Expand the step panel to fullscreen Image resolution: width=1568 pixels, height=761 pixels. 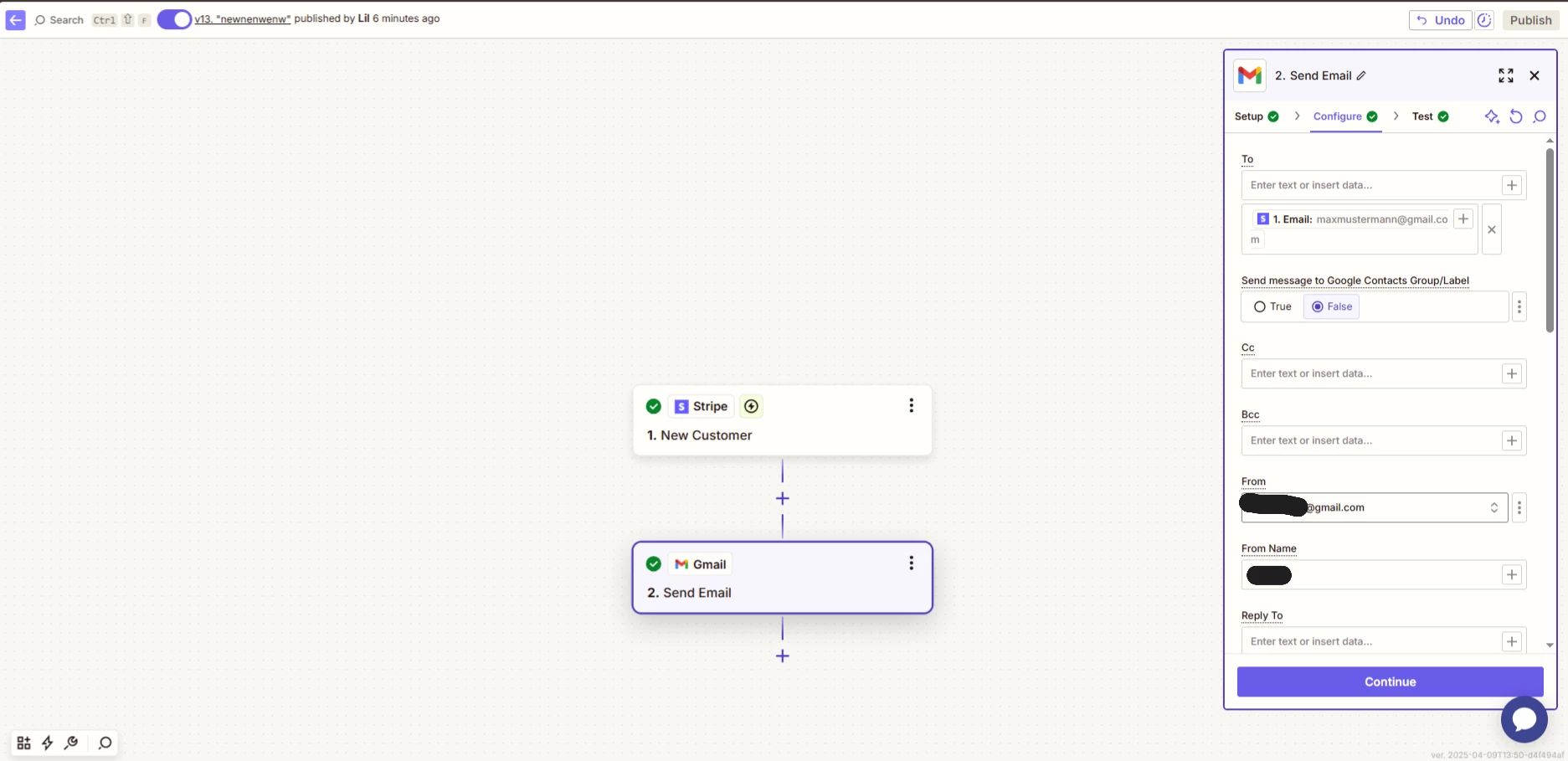[x=1506, y=75]
